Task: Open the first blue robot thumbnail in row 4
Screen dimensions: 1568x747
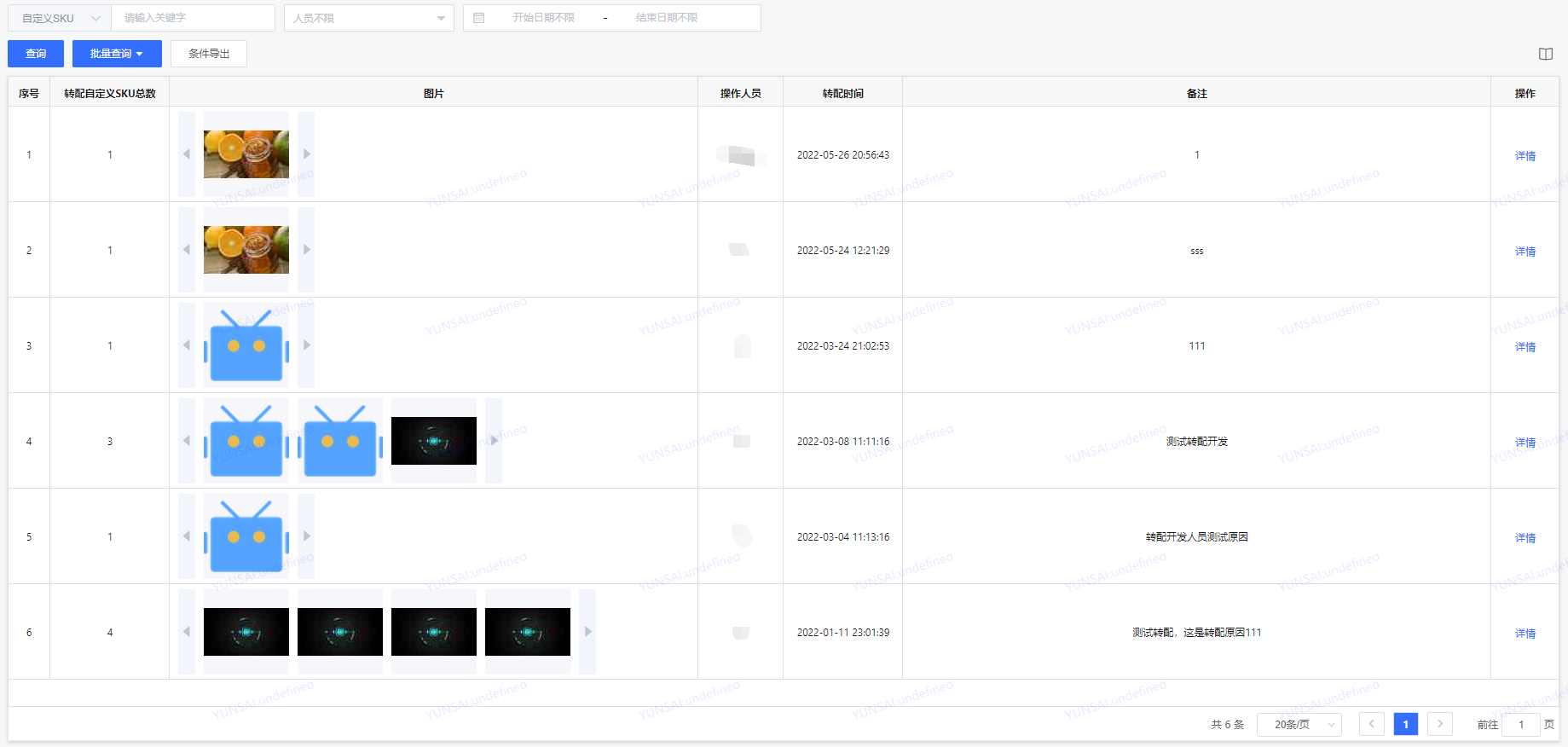Action: click(x=246, y=441)
